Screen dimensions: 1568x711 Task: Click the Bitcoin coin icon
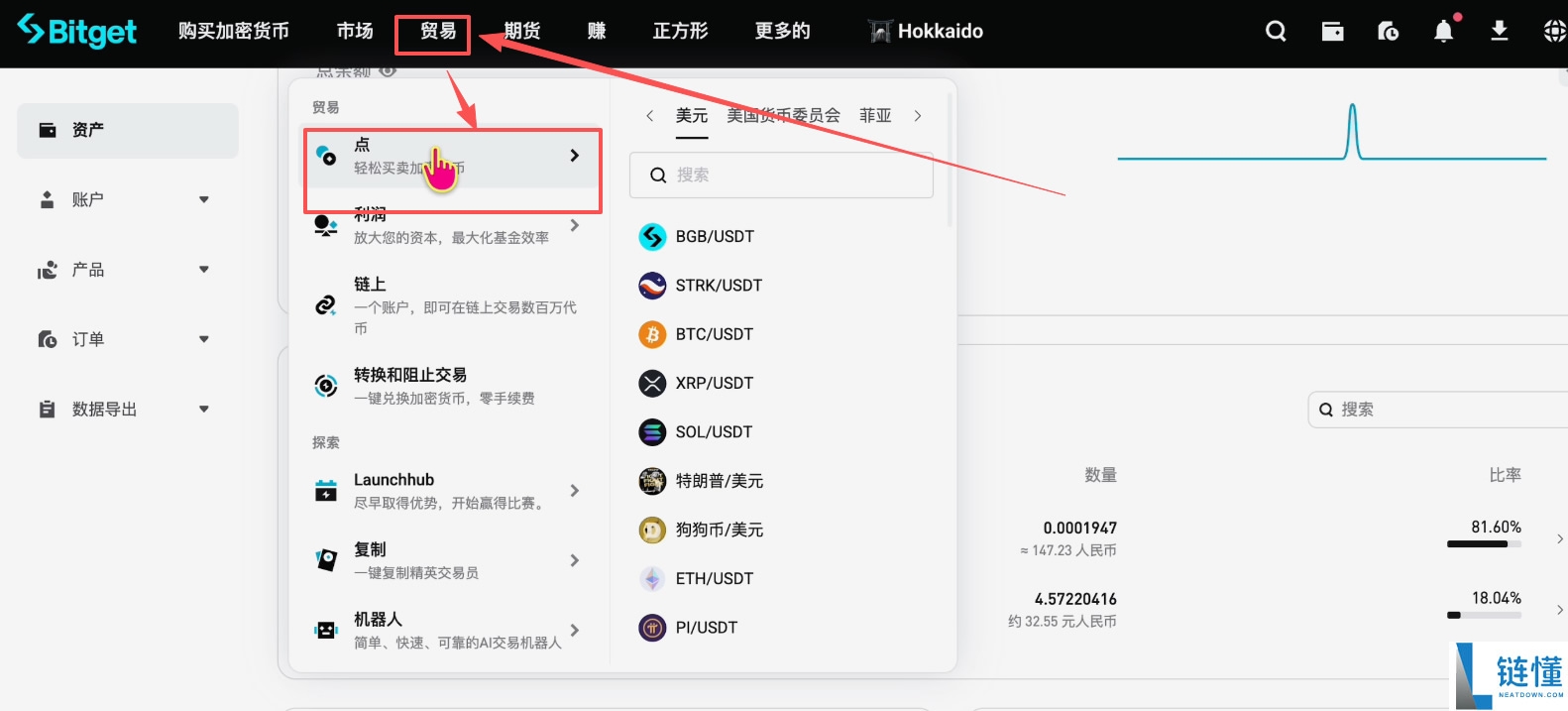[x=652, y=334]
